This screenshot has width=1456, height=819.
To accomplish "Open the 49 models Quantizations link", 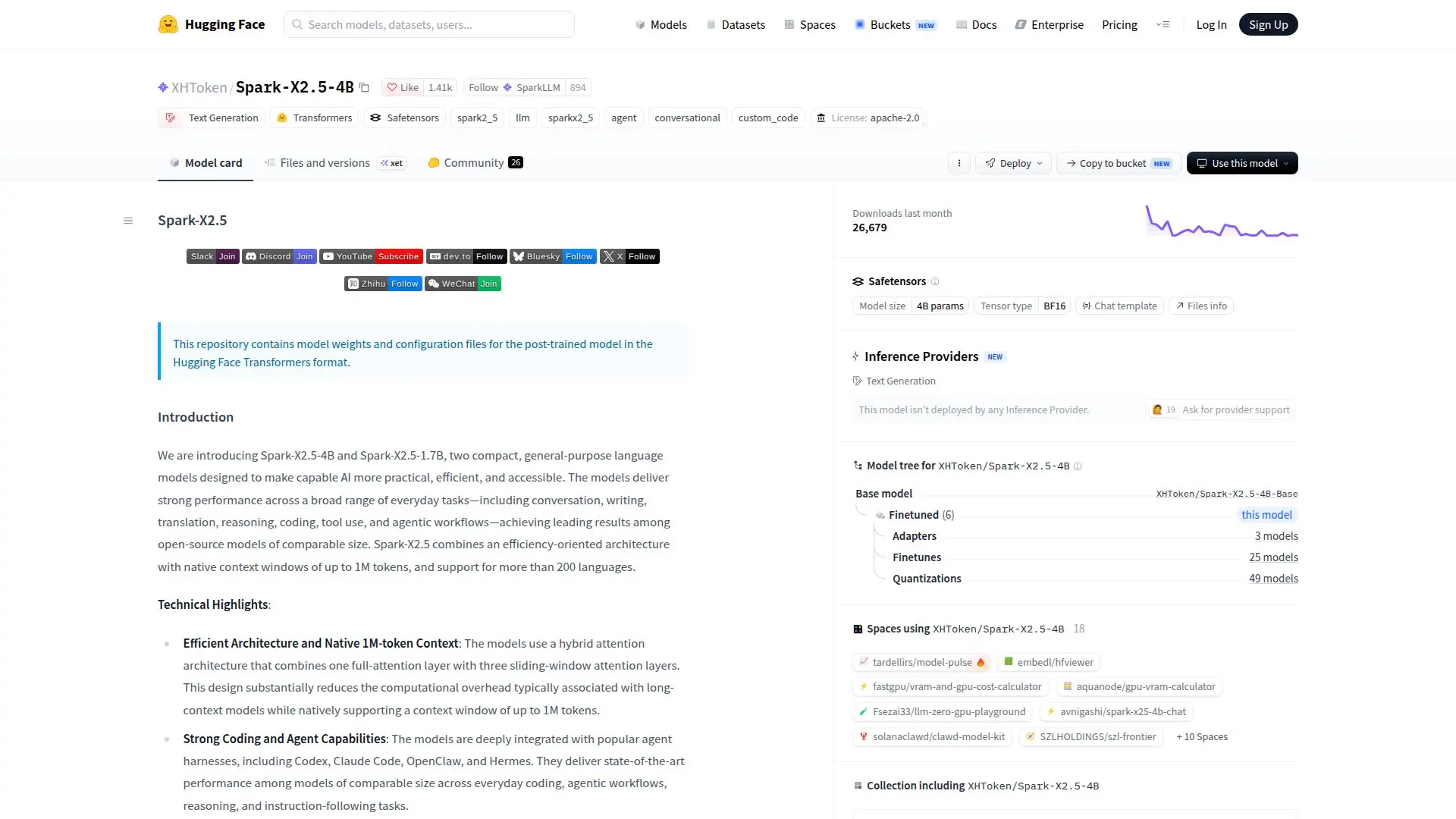I will pyautogui.click(x=1273, y=579).
